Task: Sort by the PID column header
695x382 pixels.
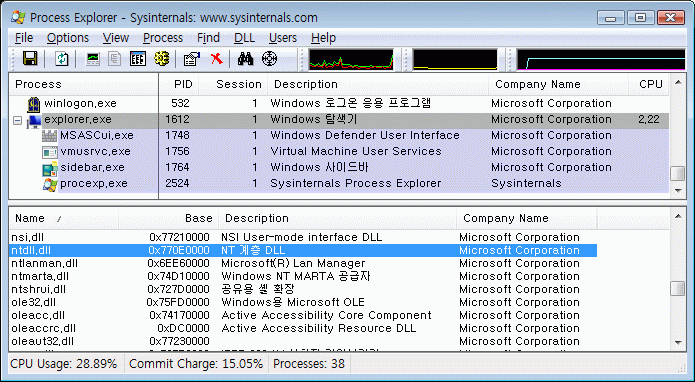Action: pos(179,84)
